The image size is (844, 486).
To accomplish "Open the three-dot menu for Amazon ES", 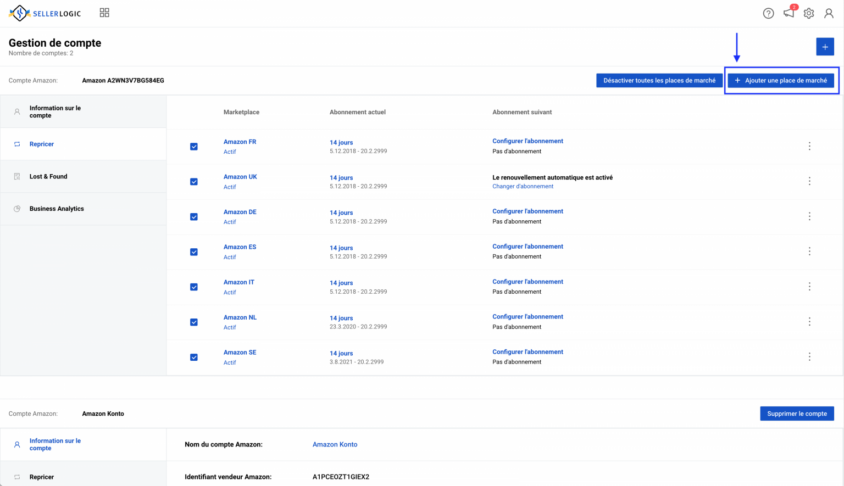I will coord(809,251).
